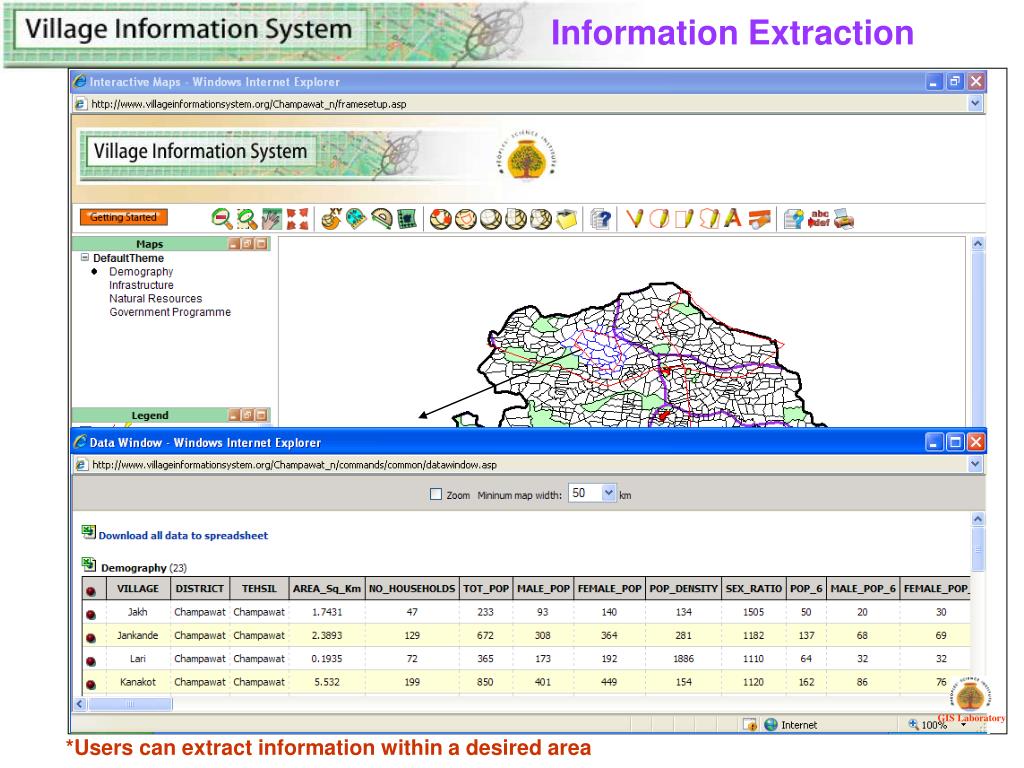Enable the Zoom checkbox in Data Window

pos(436,494)
